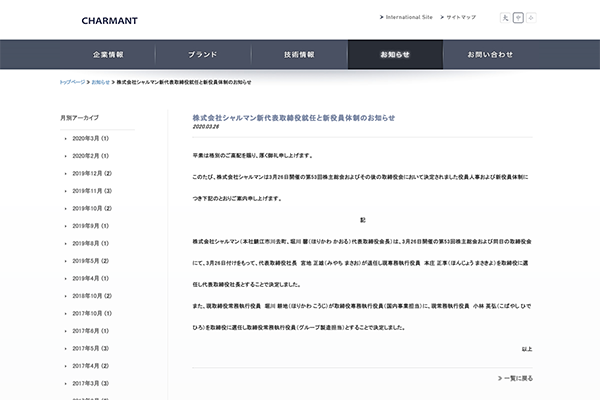Open archive 2017年5月 (3)
This screenshot has width=600, height=400.
tap(91, 348)
